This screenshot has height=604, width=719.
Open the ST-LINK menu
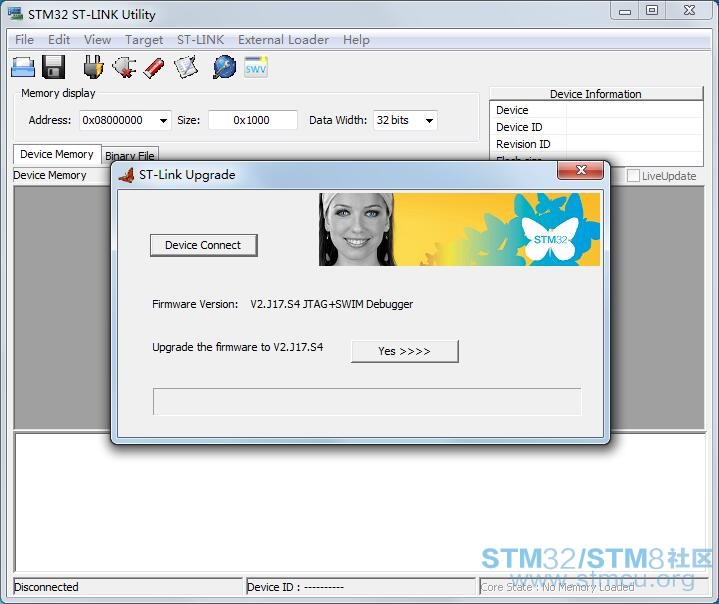point(200,40)
